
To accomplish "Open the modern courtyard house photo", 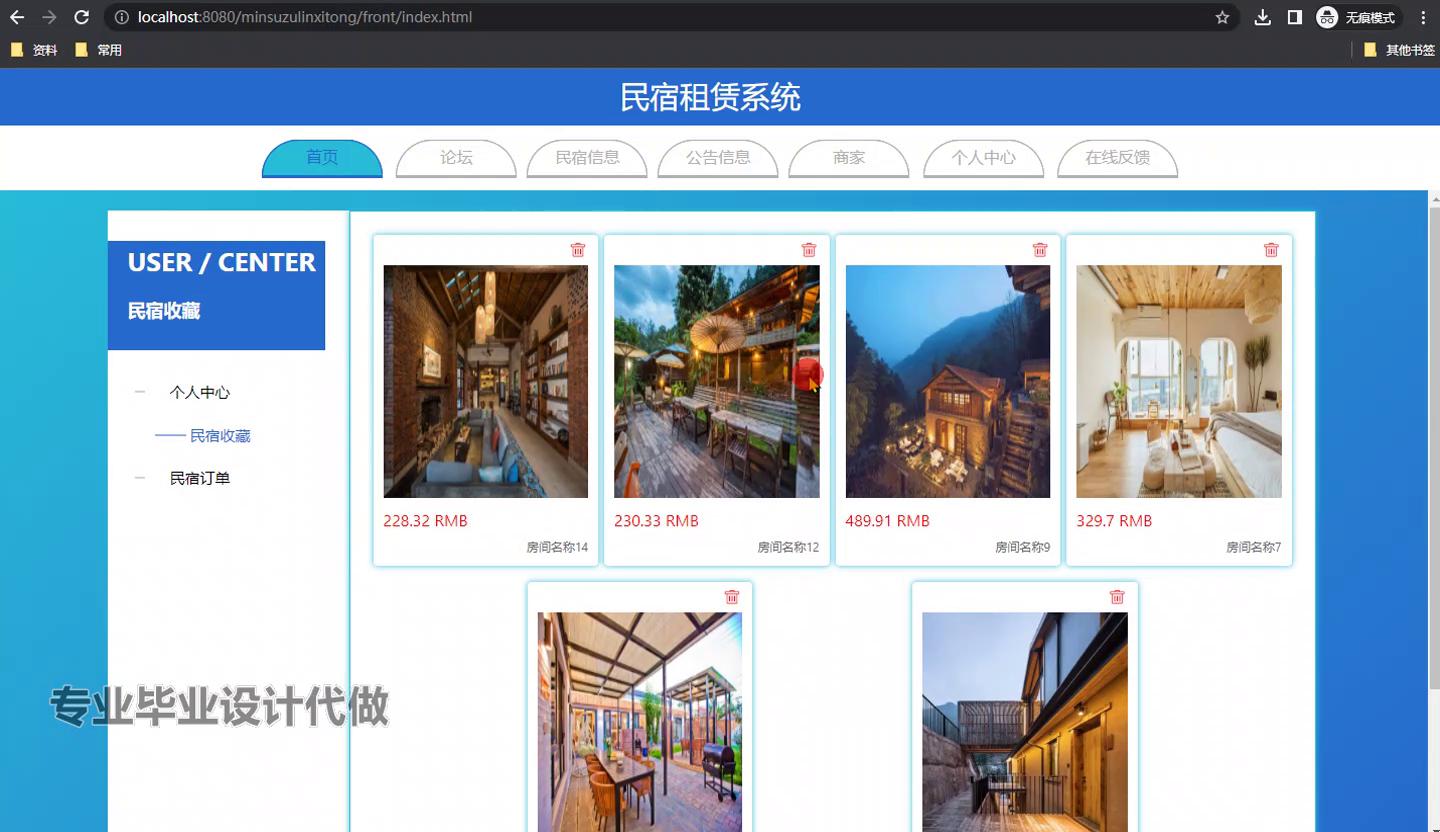I will (1025, 722).
